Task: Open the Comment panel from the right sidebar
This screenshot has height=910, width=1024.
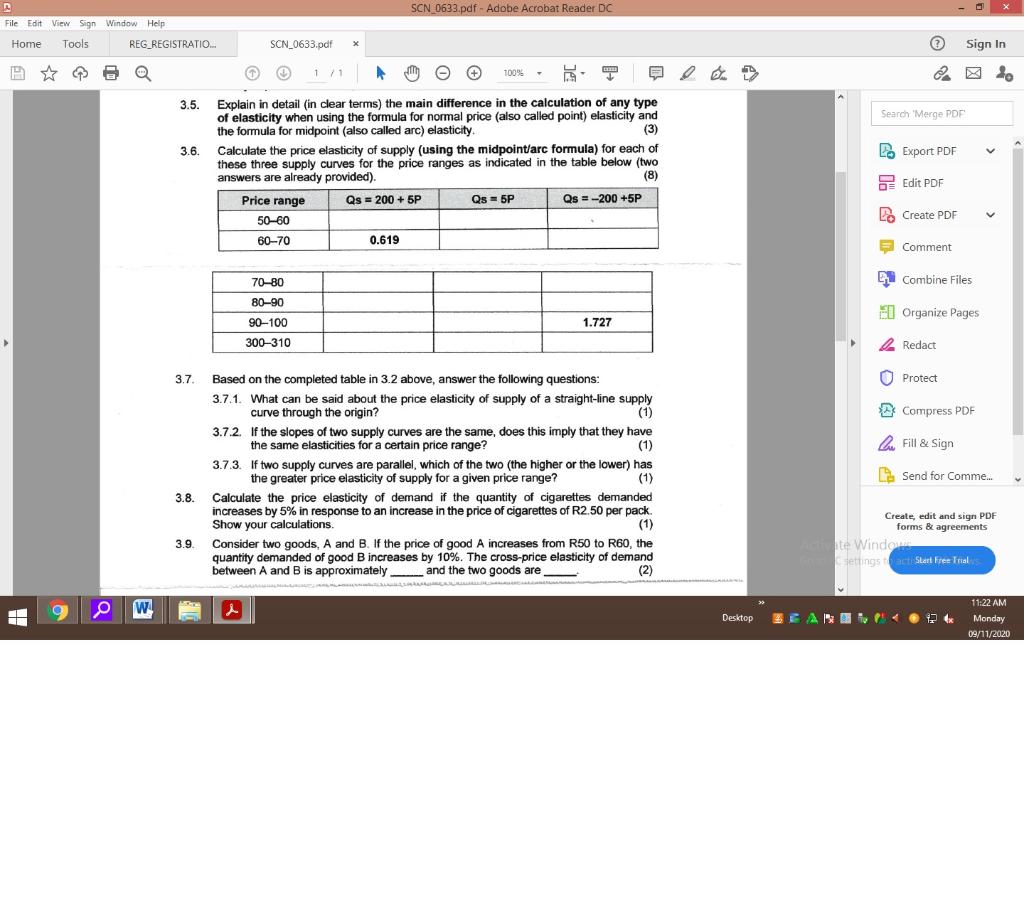Action: tap(927, 247)
